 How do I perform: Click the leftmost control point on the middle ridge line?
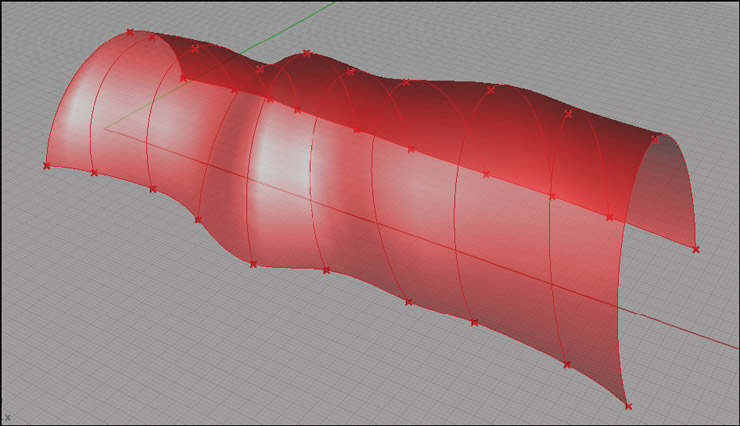coord(183,78)
